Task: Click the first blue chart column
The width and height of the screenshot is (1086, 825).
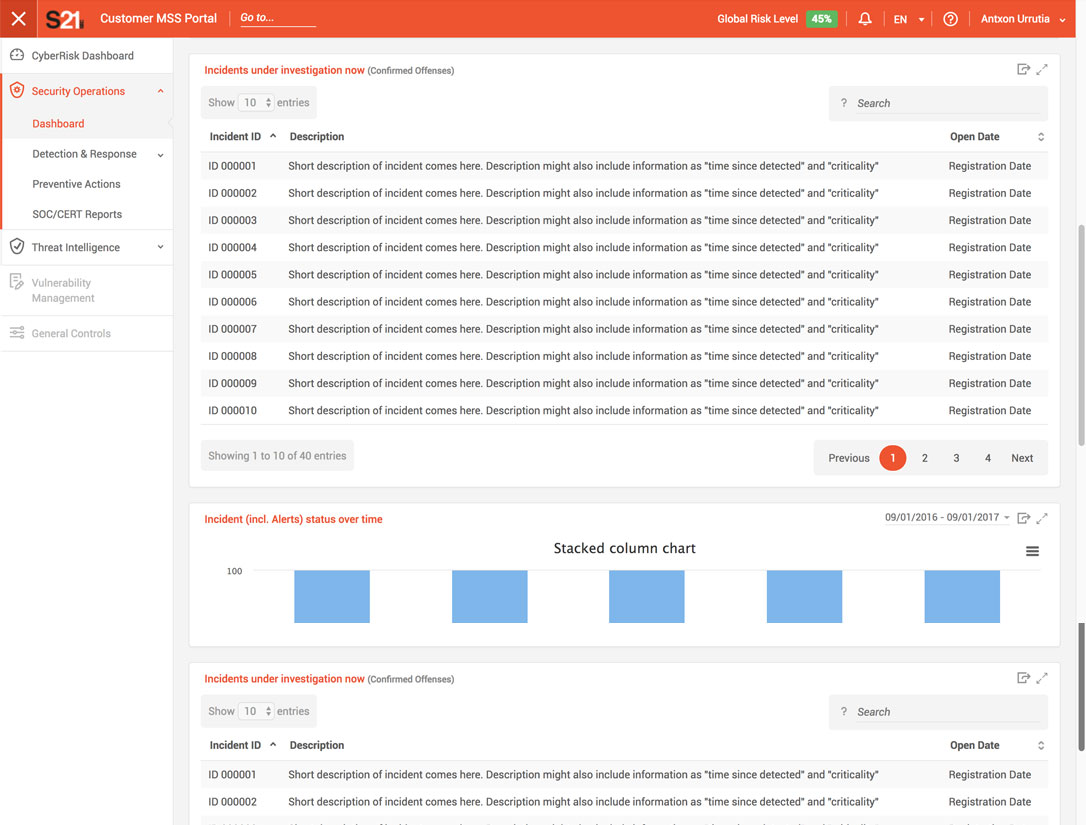Action: 331,596
